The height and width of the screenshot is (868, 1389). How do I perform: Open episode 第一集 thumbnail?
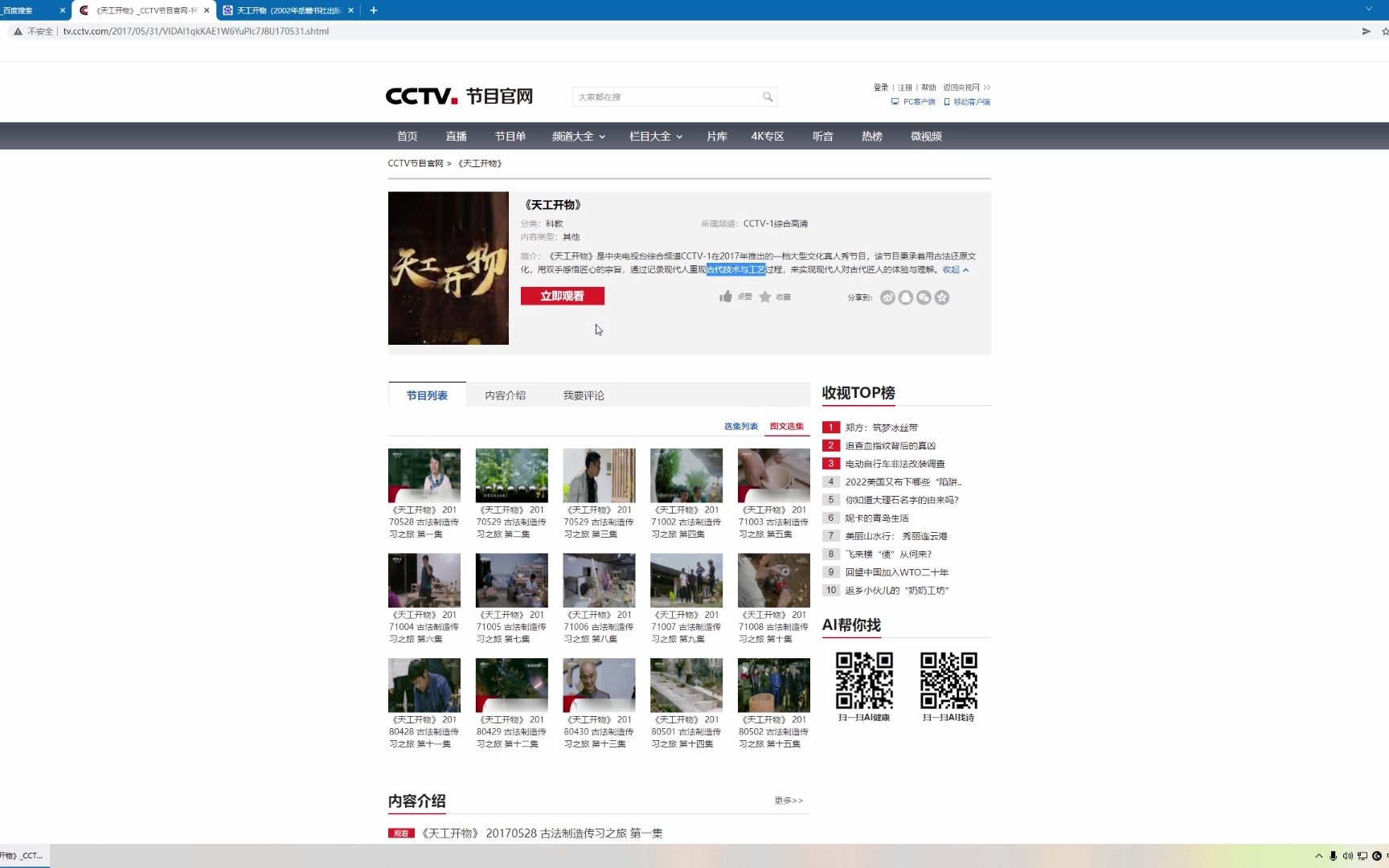pos(424,476)
